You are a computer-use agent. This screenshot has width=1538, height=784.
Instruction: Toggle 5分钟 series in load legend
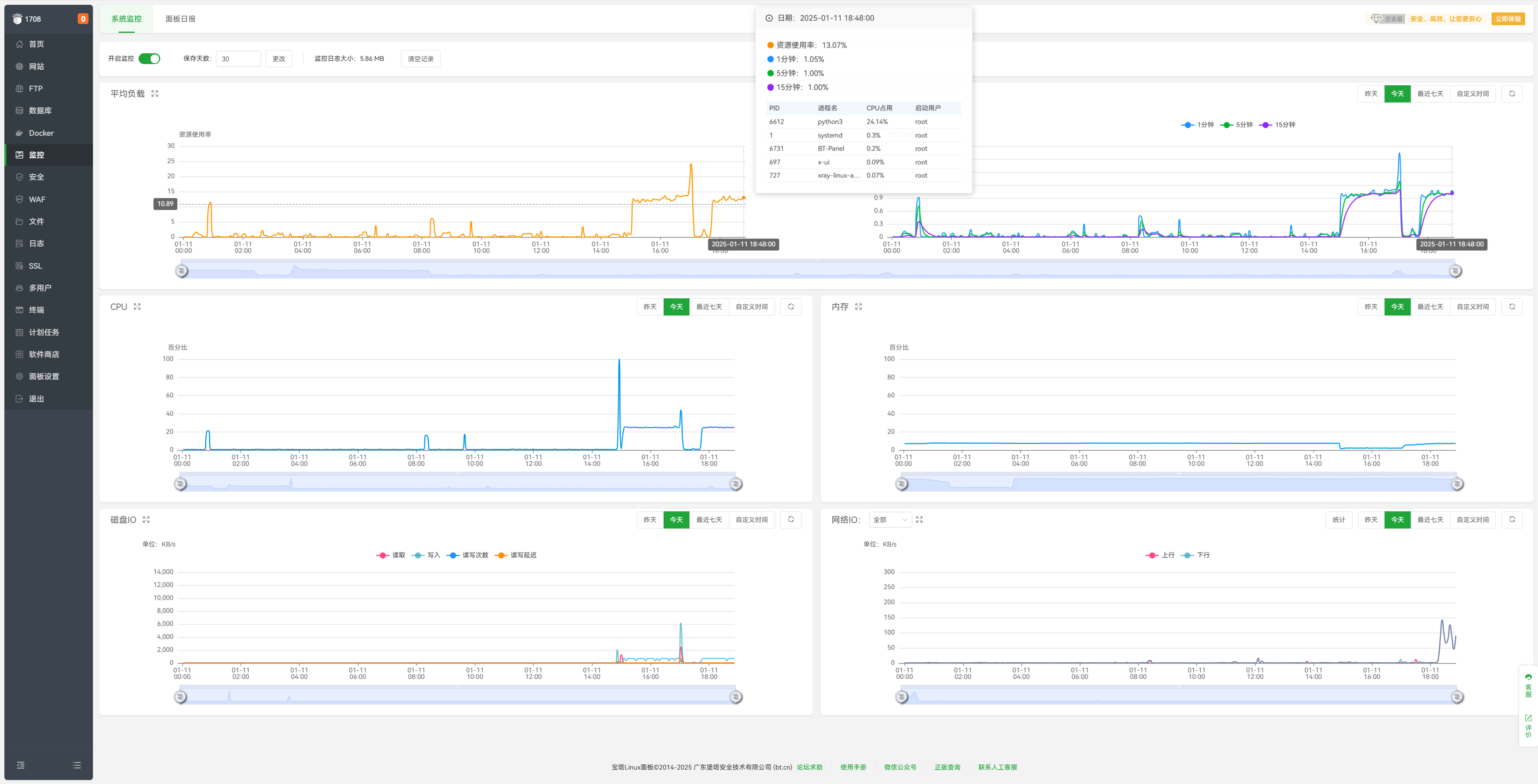pyautogui.click(x=1236, y=125)
